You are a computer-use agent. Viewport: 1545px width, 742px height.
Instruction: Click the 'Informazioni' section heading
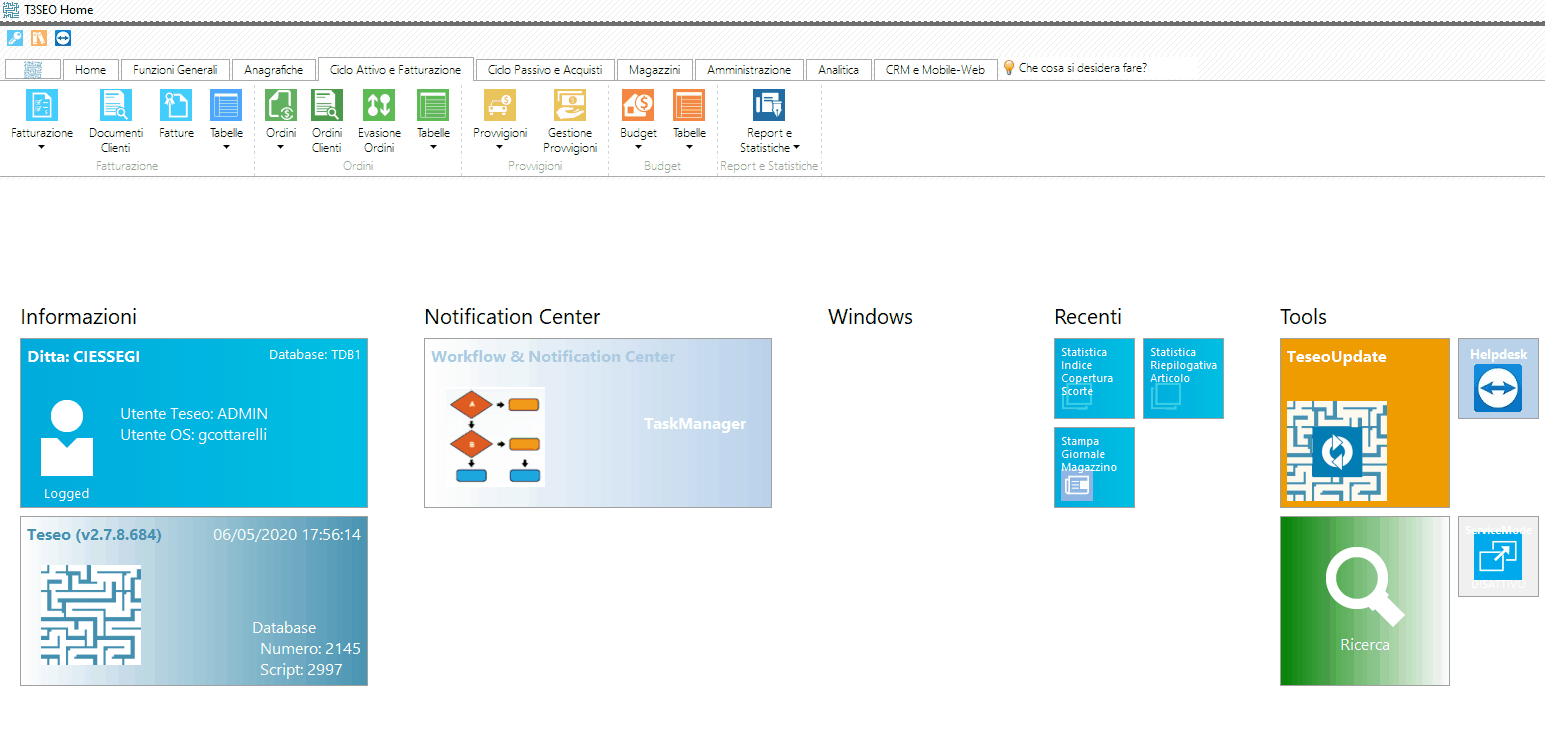[79, 316]
